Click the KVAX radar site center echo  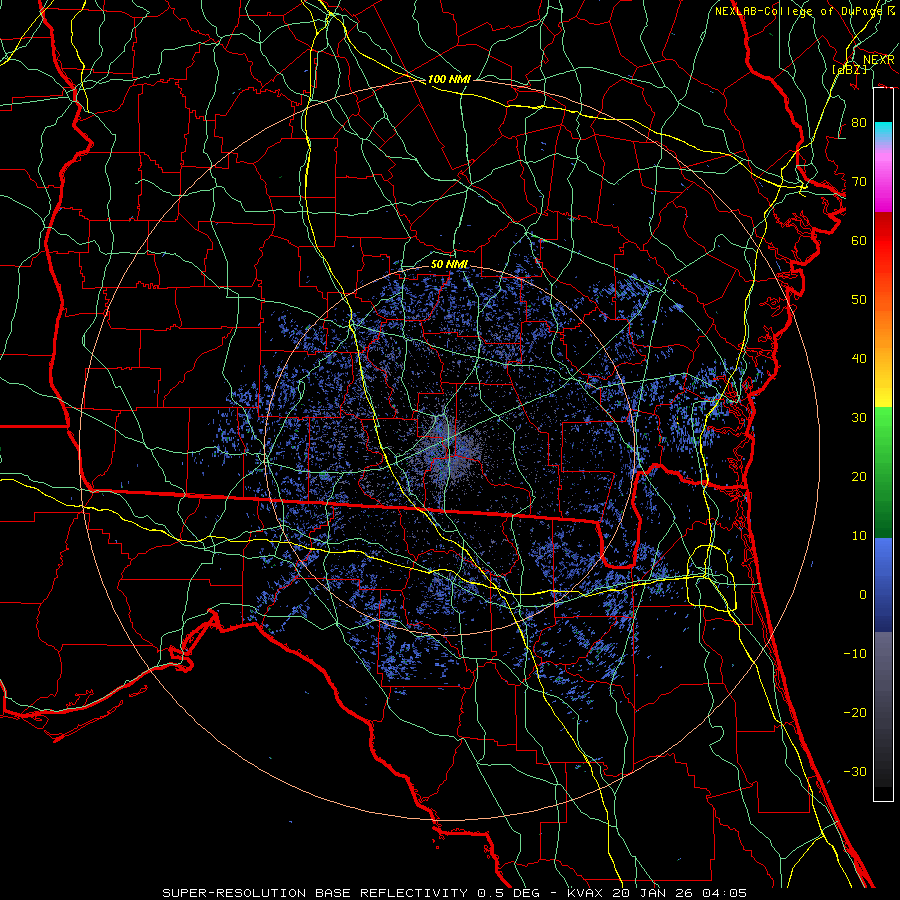(x=450, y=451)
